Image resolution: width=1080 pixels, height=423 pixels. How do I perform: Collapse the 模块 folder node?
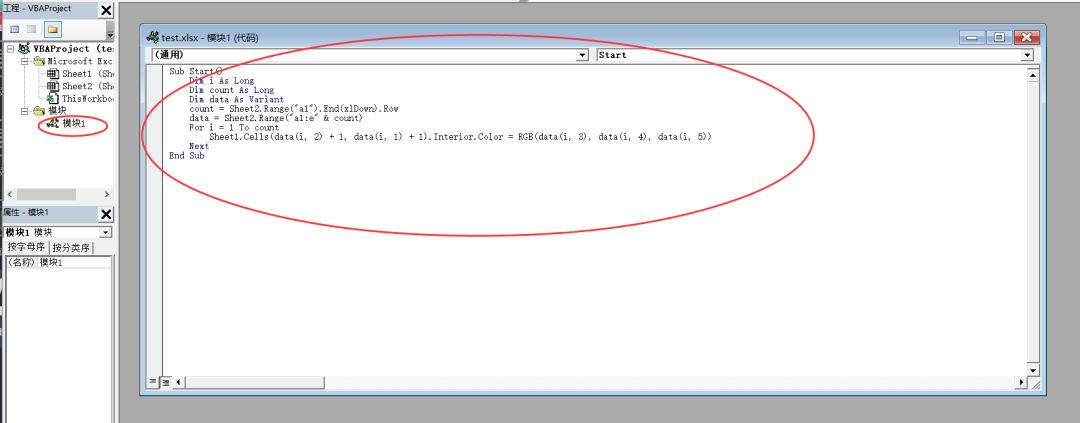click(25, 111)
